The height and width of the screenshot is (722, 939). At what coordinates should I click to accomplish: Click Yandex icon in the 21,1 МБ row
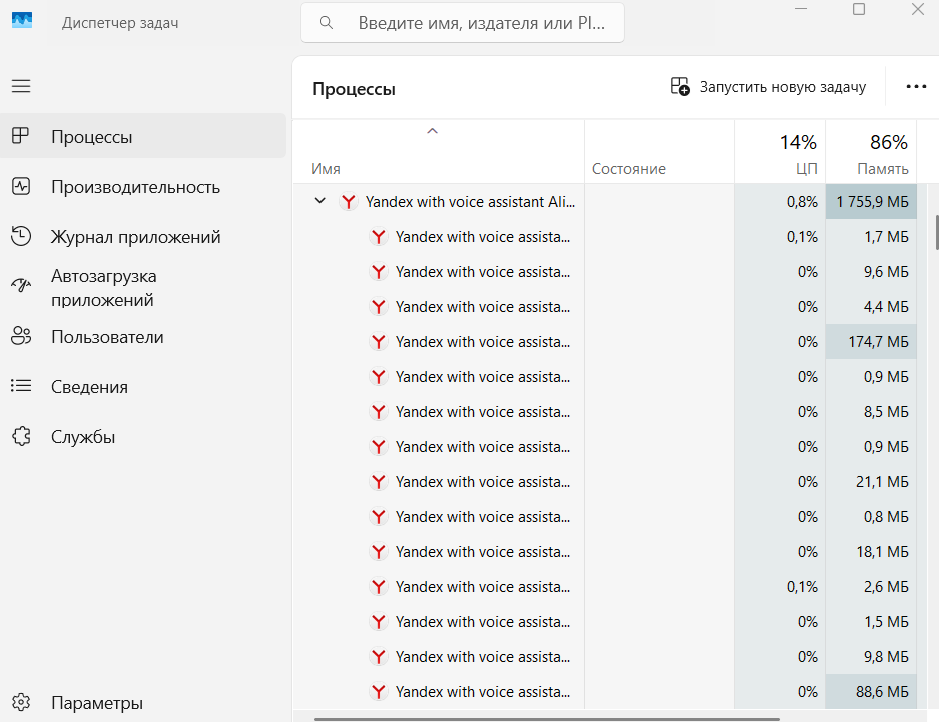tap(378, 482)
